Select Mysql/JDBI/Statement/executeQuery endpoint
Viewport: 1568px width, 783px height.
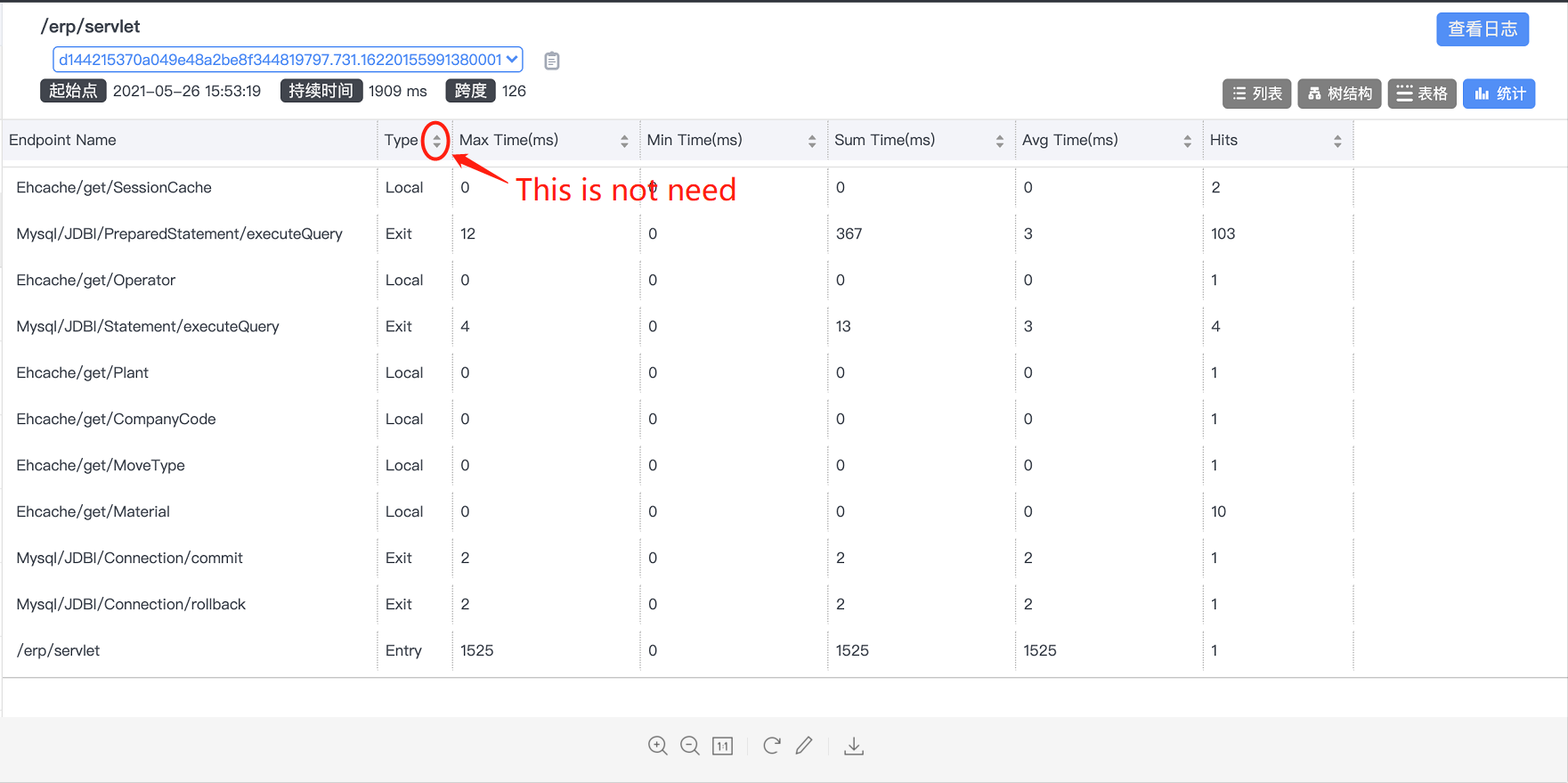148,326
